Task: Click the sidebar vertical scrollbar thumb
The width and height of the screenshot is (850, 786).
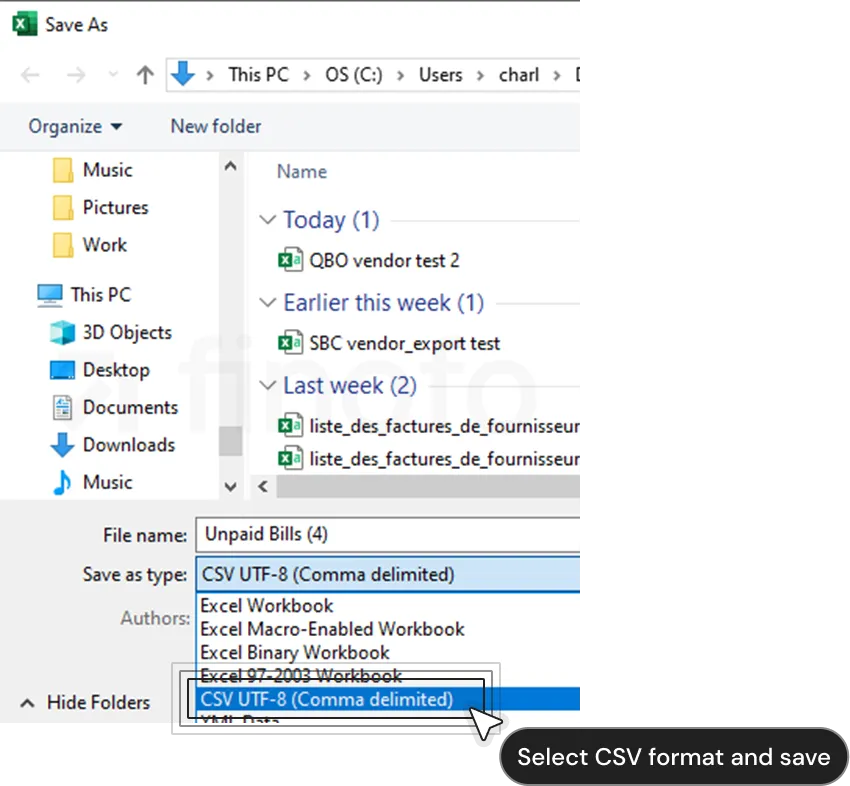Action: (x=230, y=441)
